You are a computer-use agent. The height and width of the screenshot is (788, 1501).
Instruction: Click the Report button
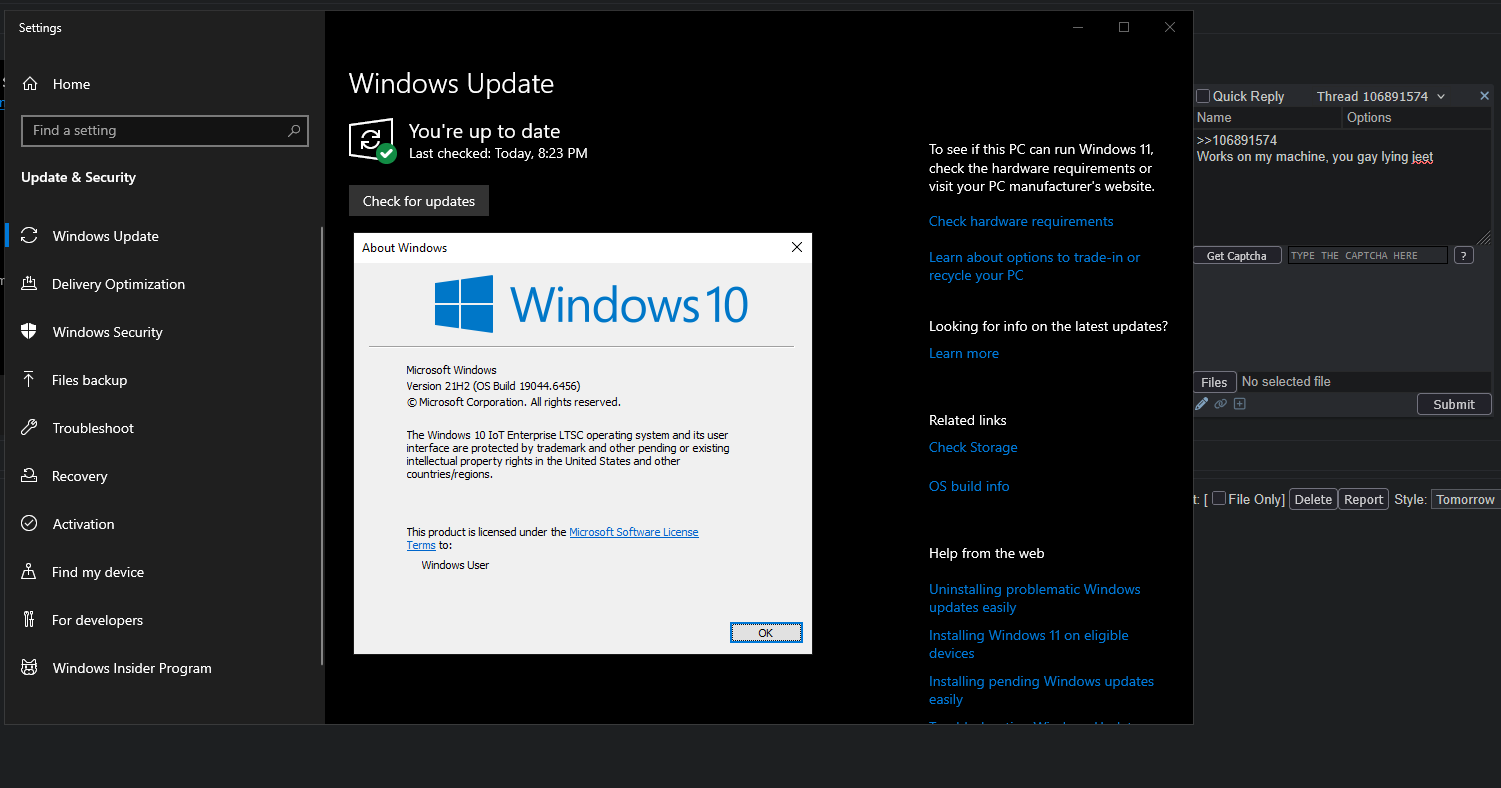tap(1363, 499)
